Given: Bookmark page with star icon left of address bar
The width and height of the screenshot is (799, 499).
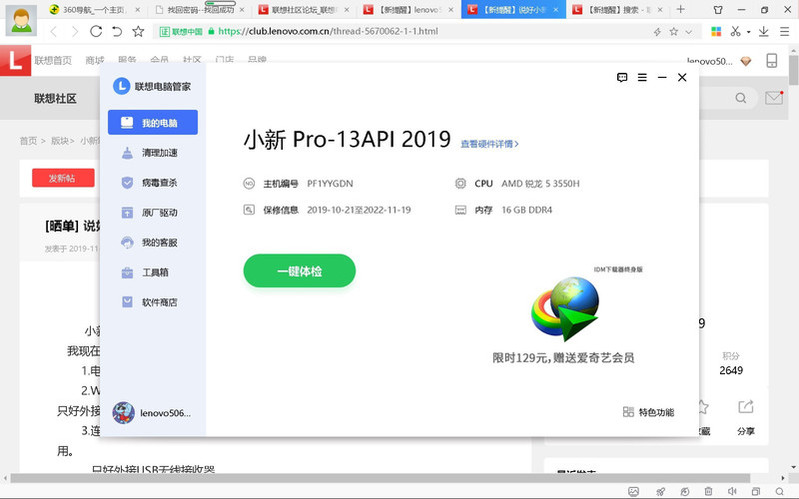Looking at the screenshot, I should click(x=138, y=32).
